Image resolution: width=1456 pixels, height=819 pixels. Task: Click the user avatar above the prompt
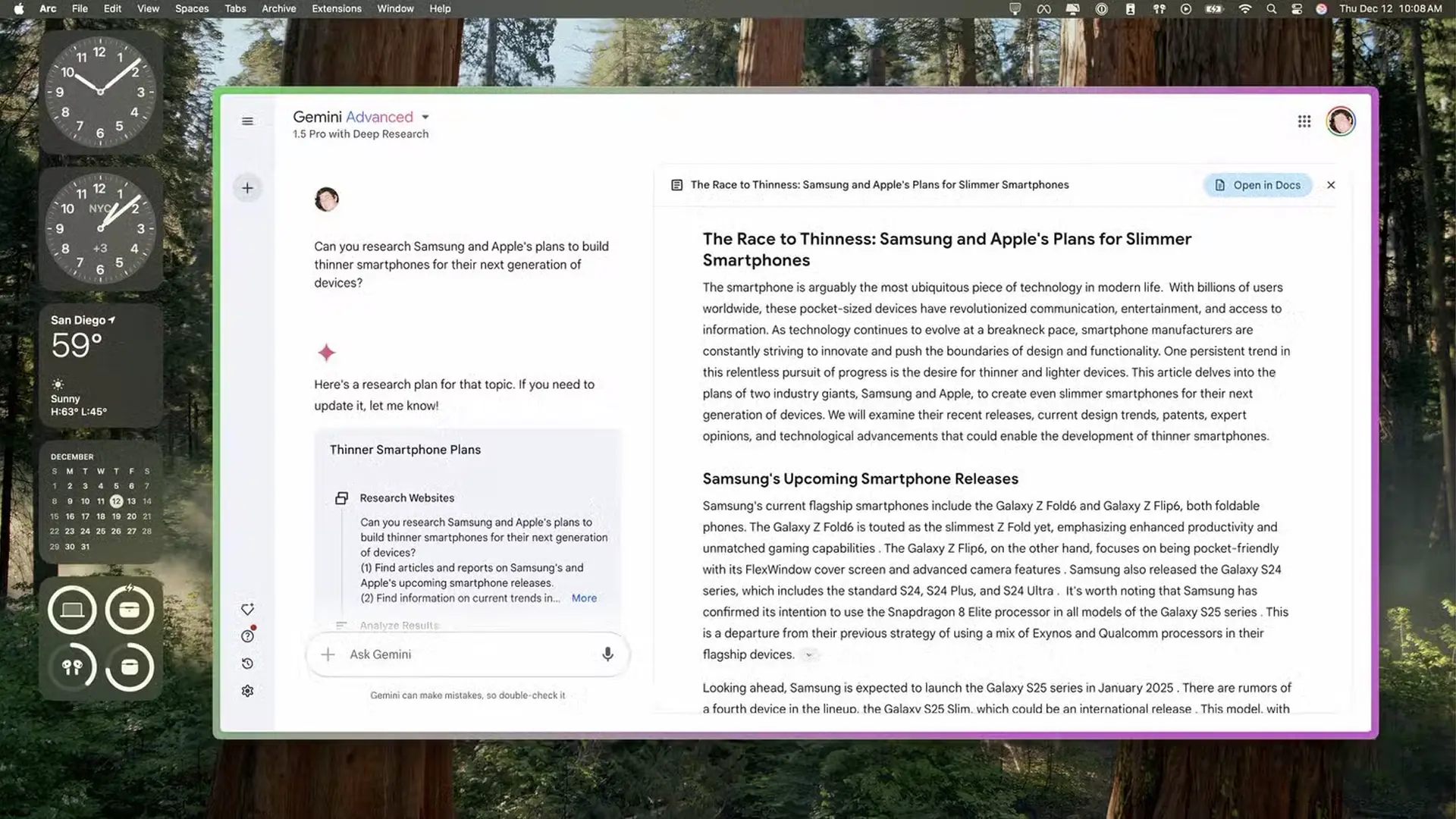[327, 199]
